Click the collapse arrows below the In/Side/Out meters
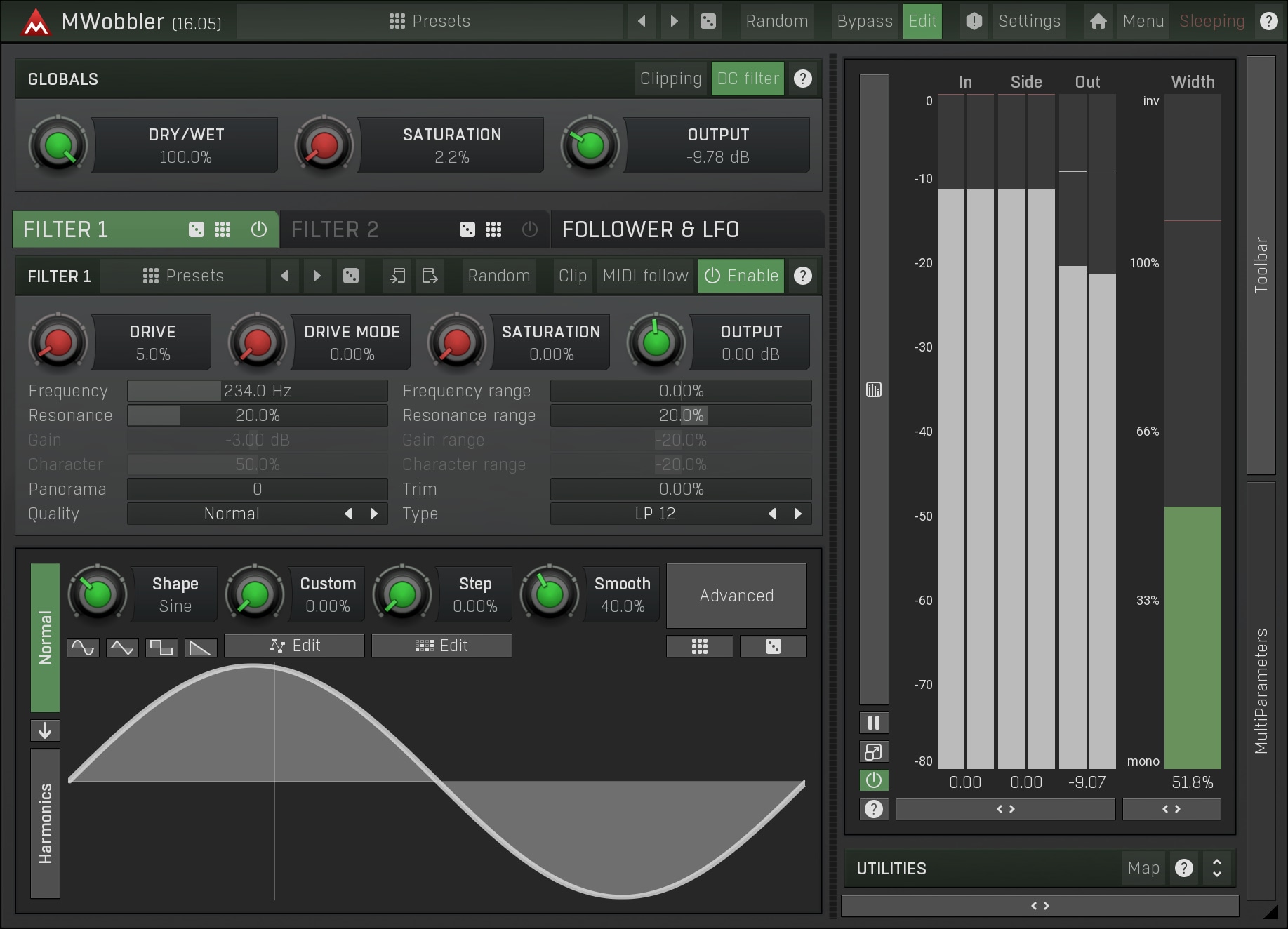The image size is (1288, 929). (1006, 809)
